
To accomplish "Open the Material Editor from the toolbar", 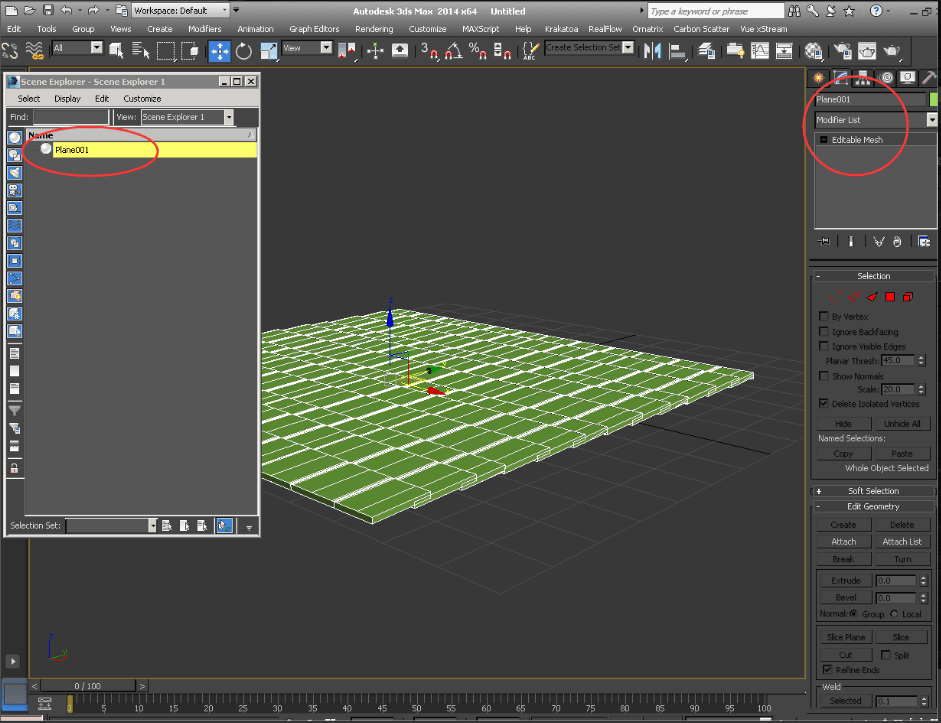I will pyautogui.click(x=814, y=52).
